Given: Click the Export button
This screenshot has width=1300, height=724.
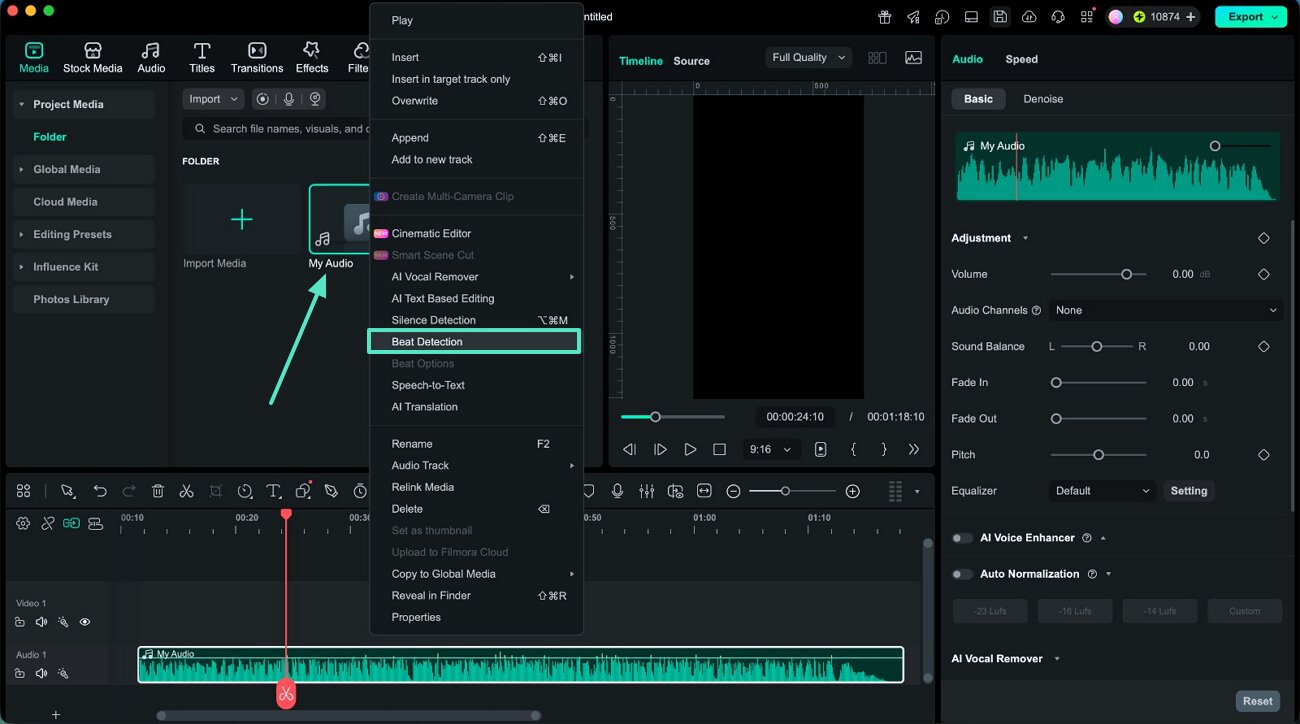Looking at the screenshot, I should [1250, 17].
